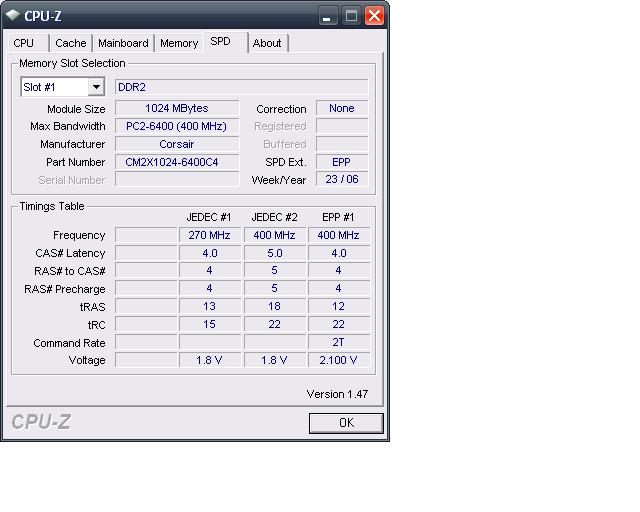Click the DDR2 memory type field
Screen dimensions: 640x512
click(x=242, y=87)
